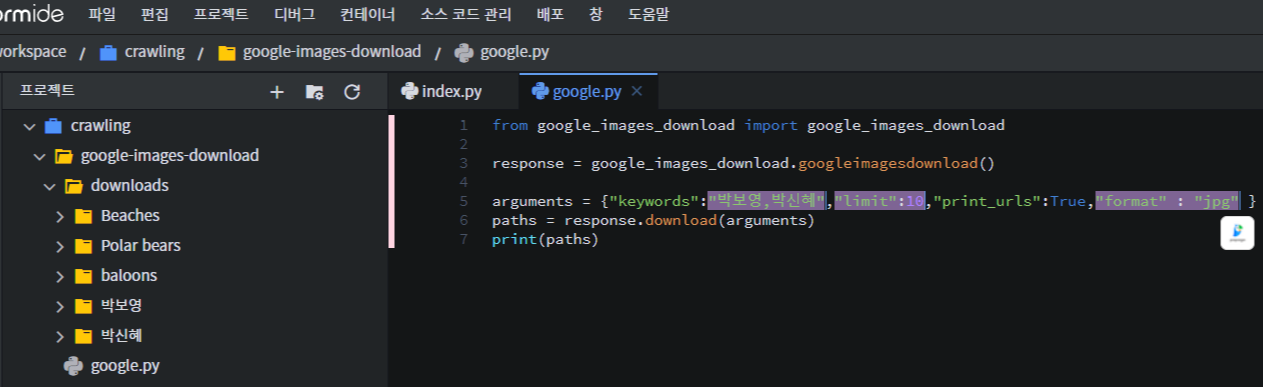
Task: Click the google.py breadcrumb segment
Action: tap(514, 52)
